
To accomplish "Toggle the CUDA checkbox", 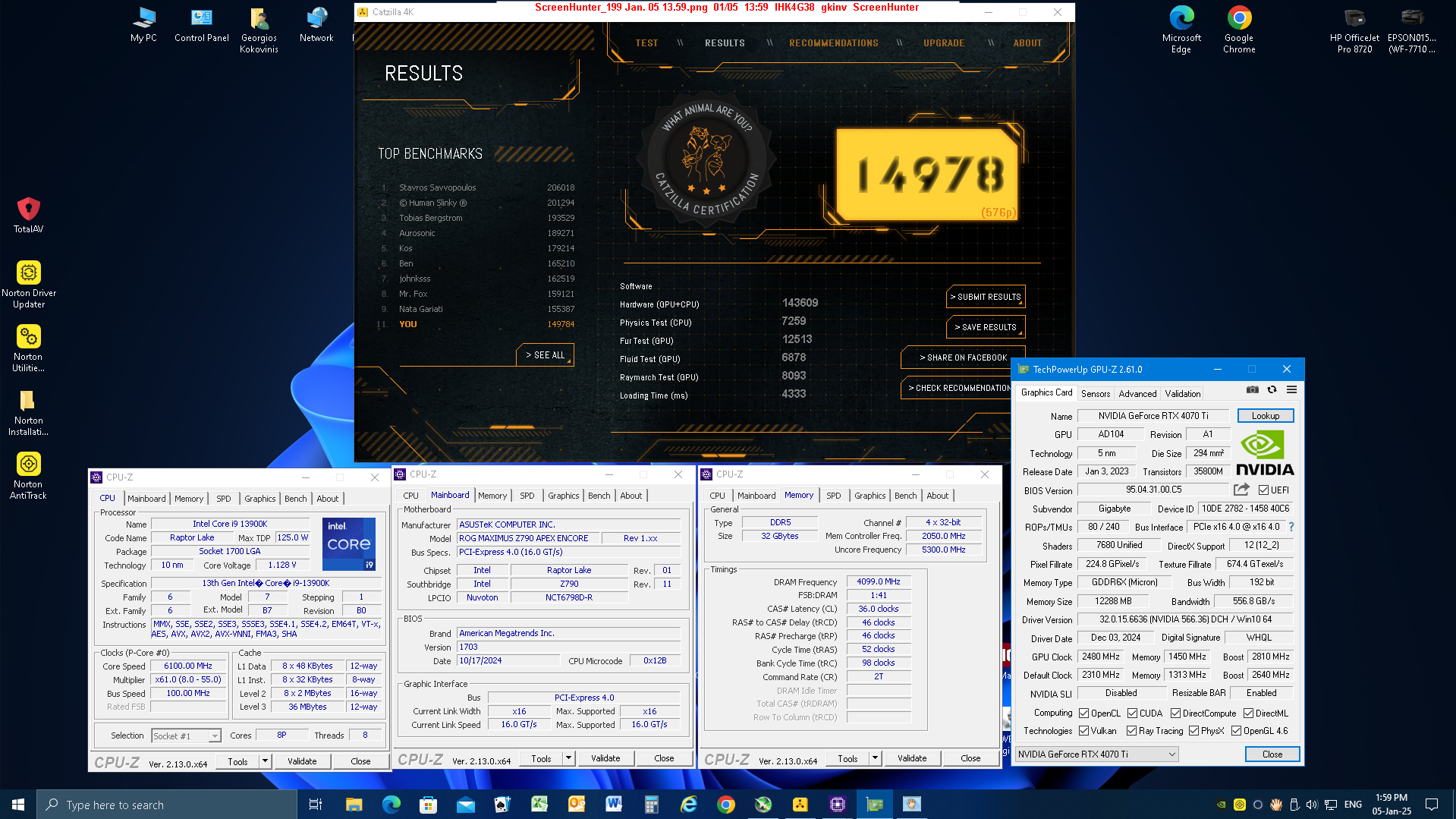I will point(1132,713).
